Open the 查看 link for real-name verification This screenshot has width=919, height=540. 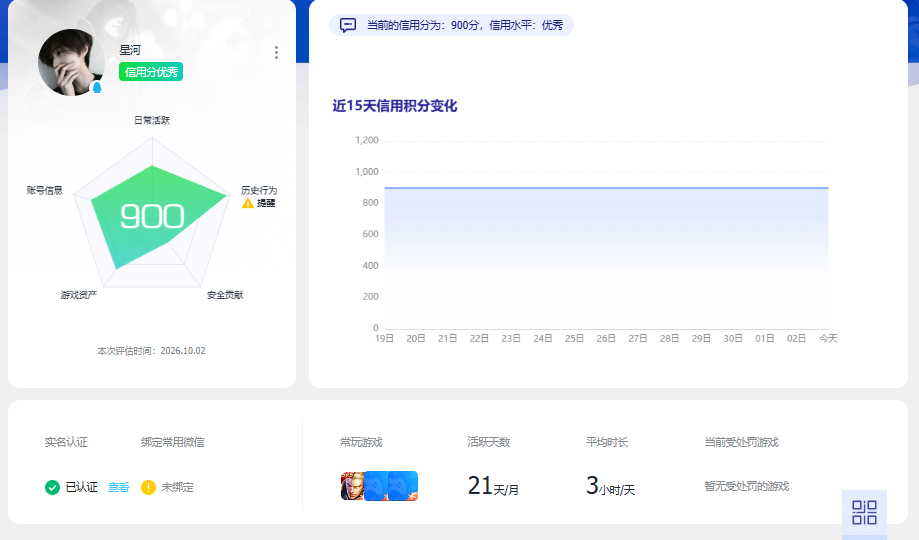[118, 487]
